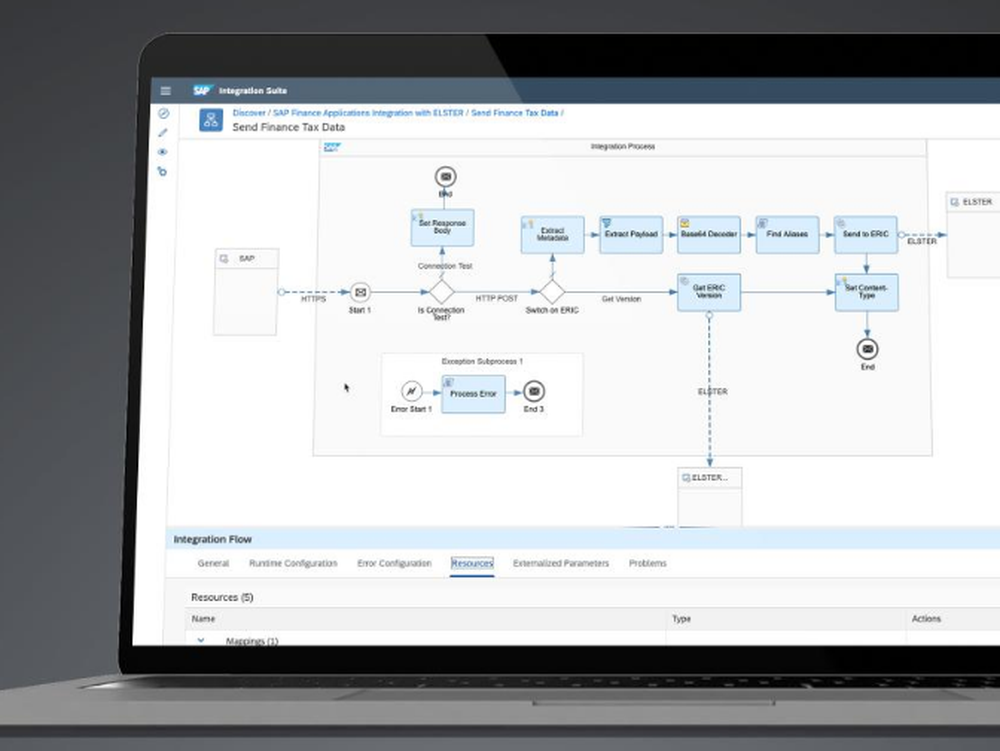Open the hamburger navigation menu
Screen dimensions: 1000x751
point(166,91)
